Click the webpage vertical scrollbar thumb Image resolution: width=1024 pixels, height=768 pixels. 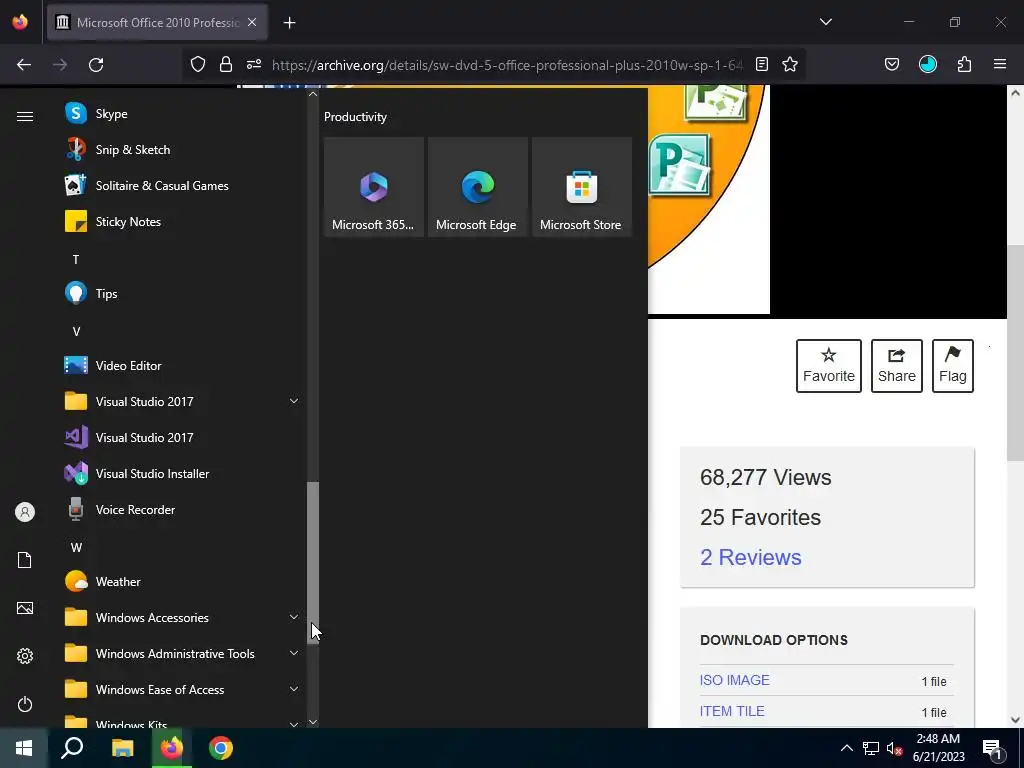tap(1015, 353)
